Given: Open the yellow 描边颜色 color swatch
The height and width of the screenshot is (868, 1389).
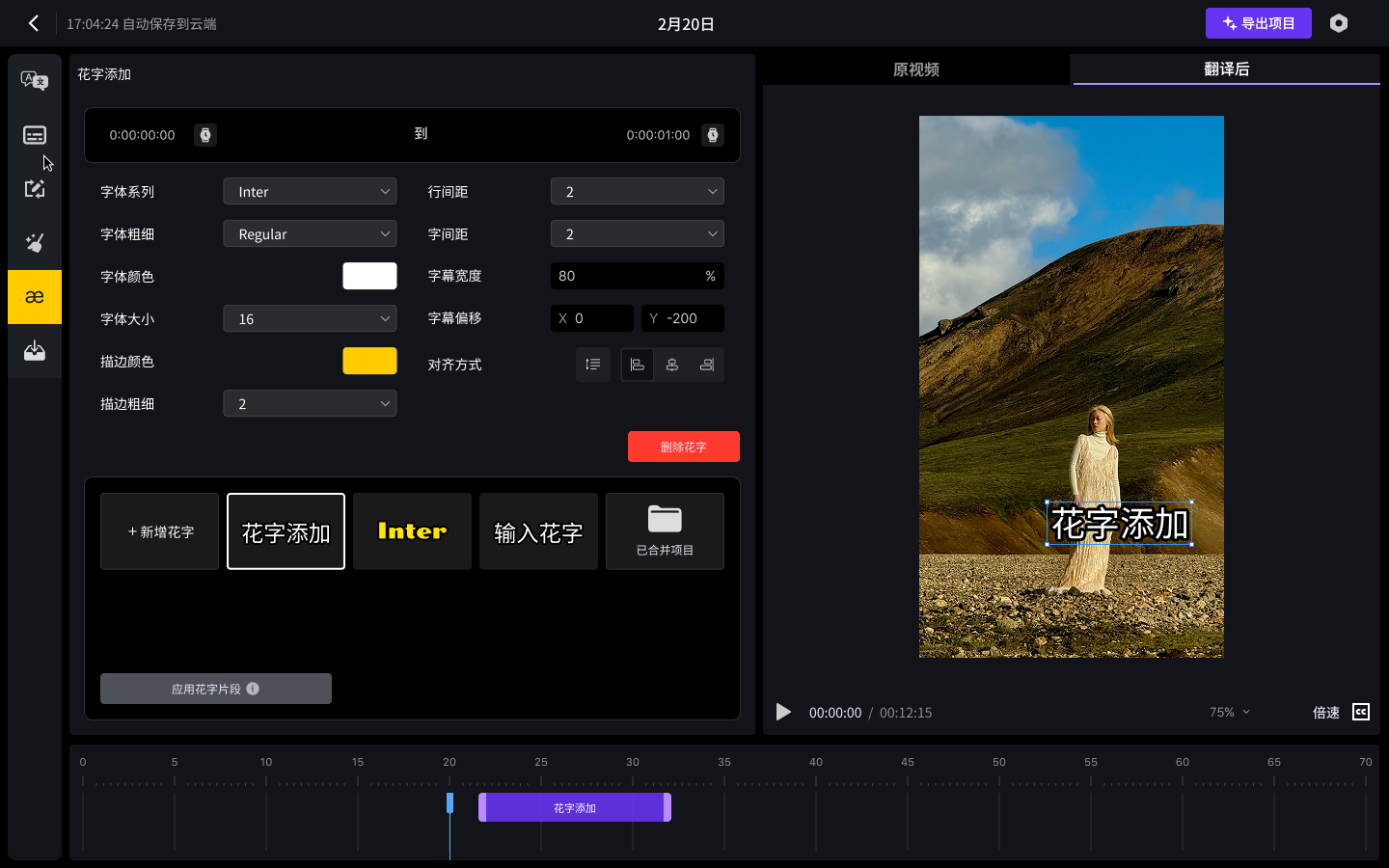Looking at the screenshot, I should click(369, 361).
